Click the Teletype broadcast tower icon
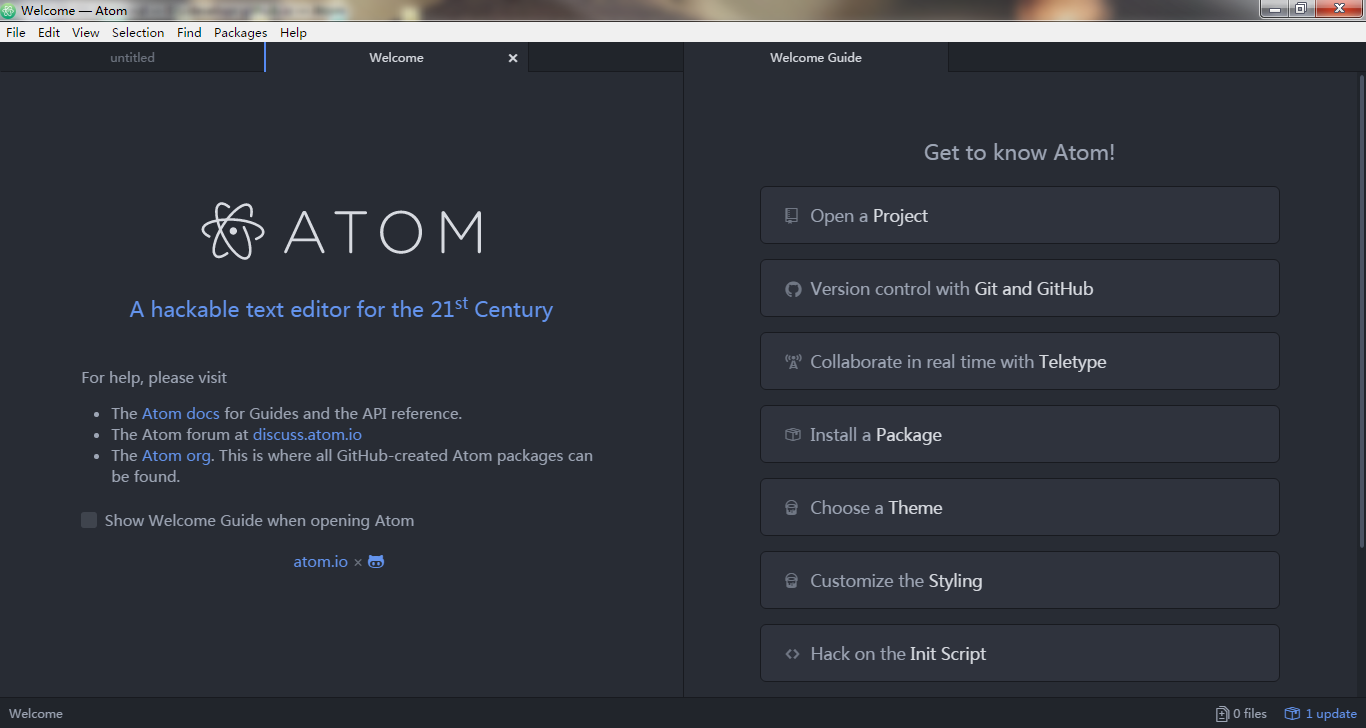 pyautogui.click(x=793, y=362)
